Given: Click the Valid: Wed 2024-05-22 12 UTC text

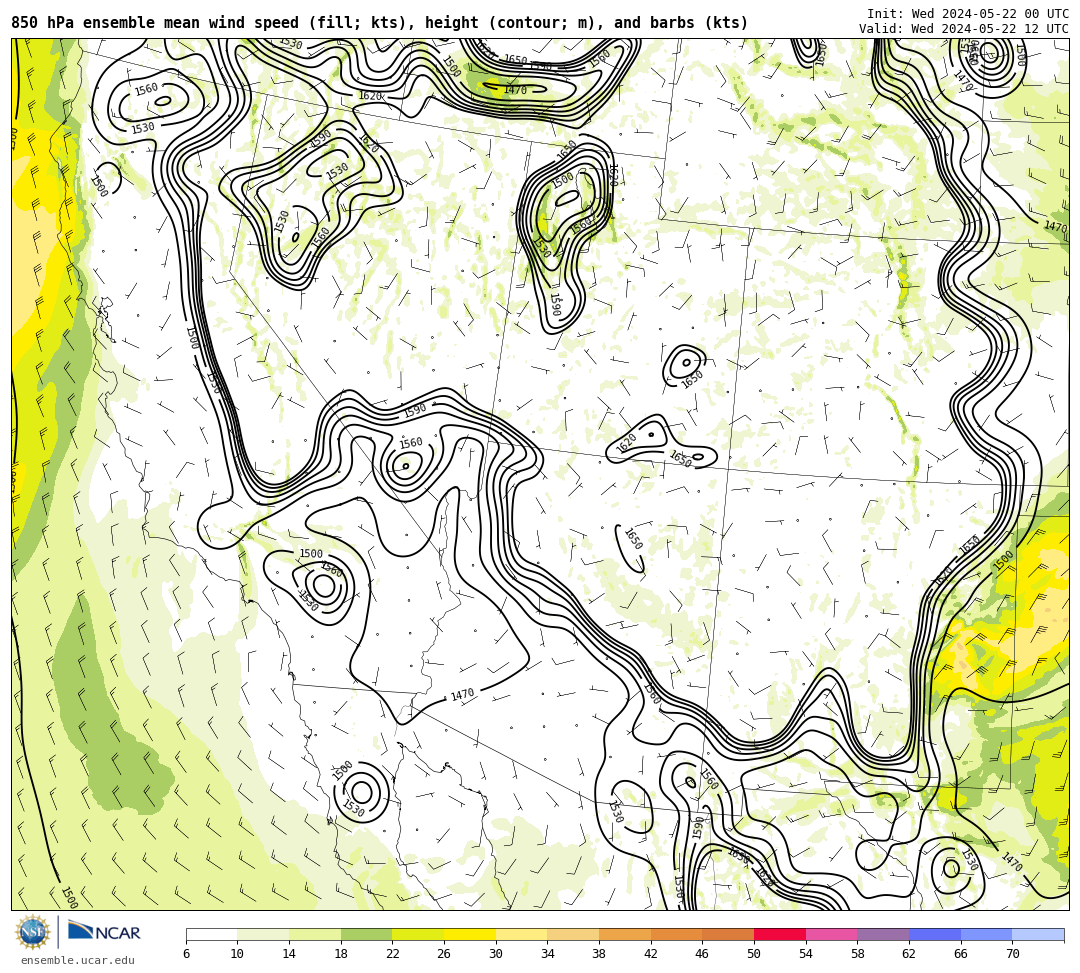Looking at the screenshot, I should click(964, 29).
